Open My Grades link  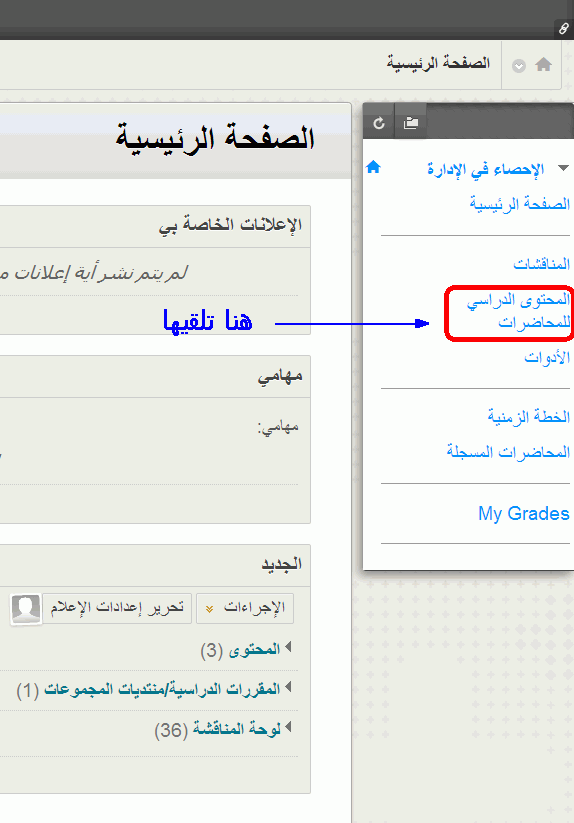(524, 513)
